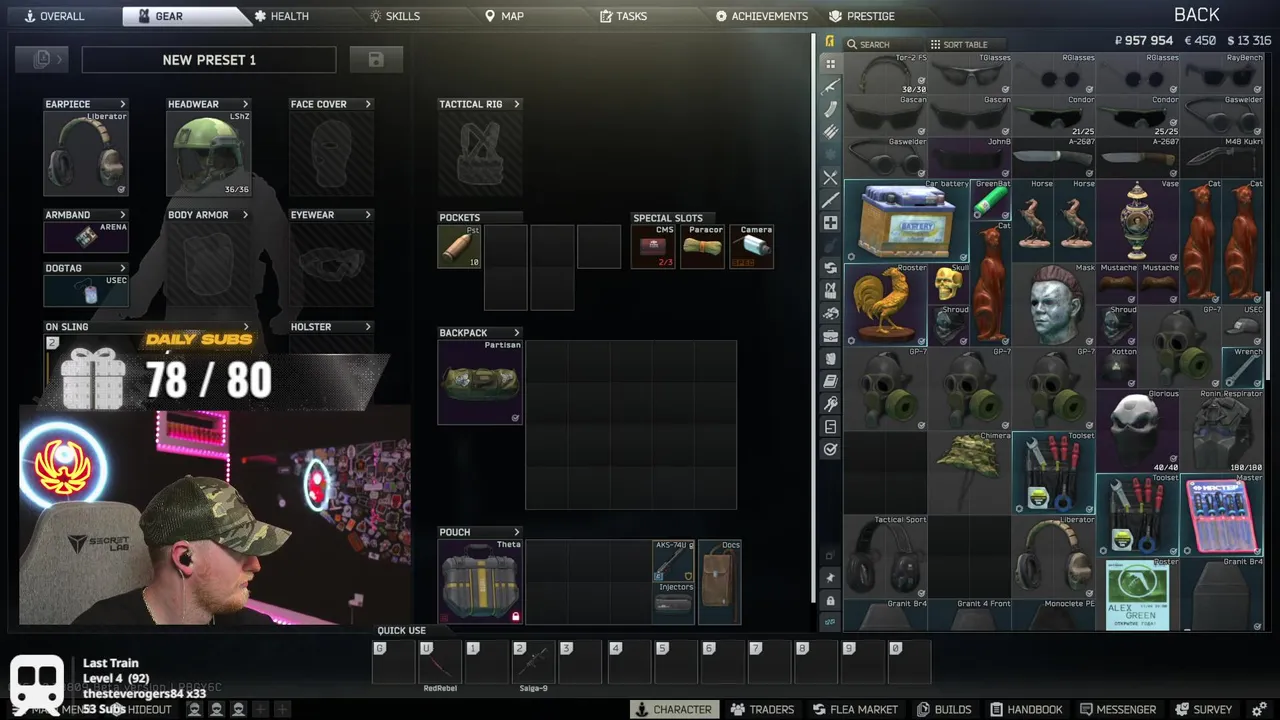Viewport: 1280px width, 720px height.
Task: Click the save preset floppy icon
Action: pos(376,60)
